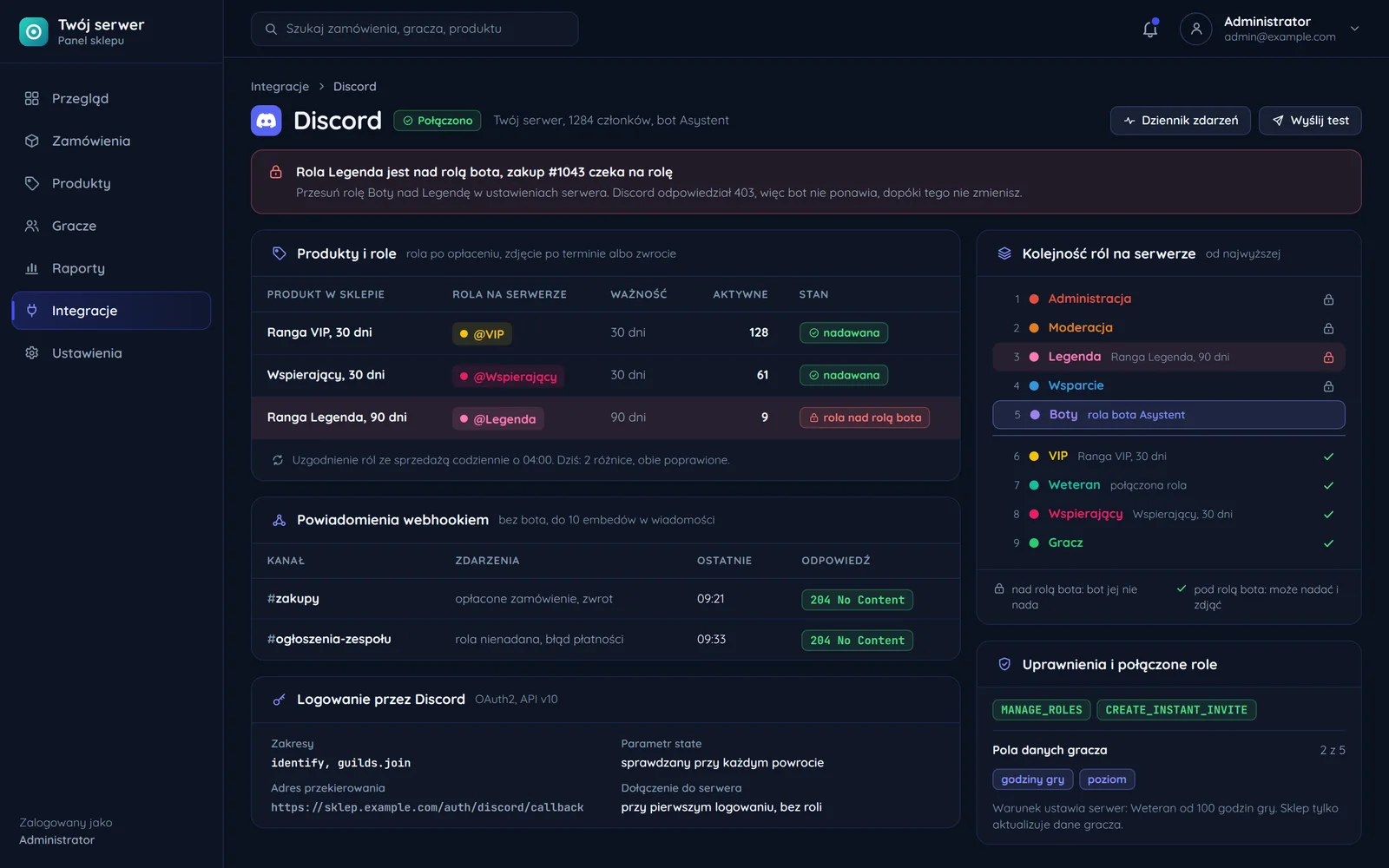The height and width of the screenshot is (868, 1389).
Task: Click the lock icon on Administracja role
Action: pos(1328,299)
